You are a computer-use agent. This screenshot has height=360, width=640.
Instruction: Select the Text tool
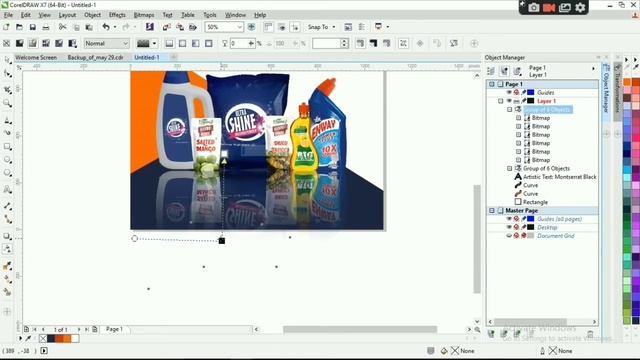[7, 189]
